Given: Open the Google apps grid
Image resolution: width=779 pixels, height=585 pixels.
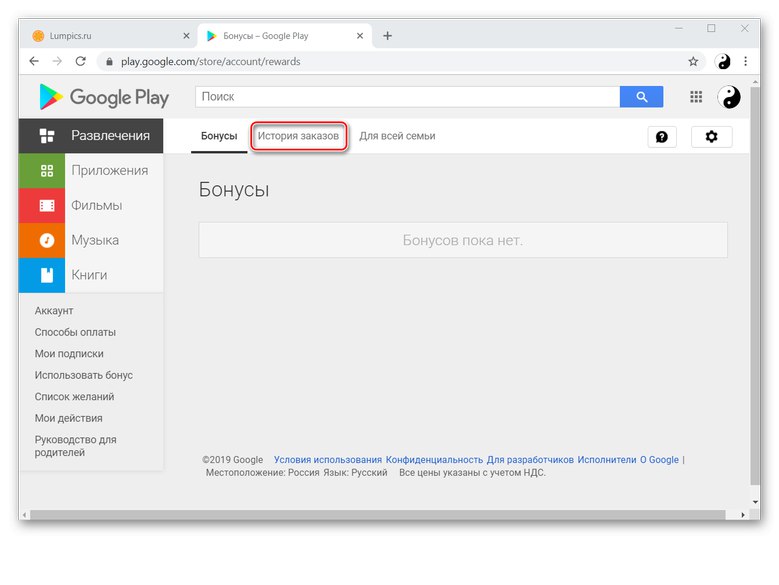Looking at the screenshot, I should 696,97.
